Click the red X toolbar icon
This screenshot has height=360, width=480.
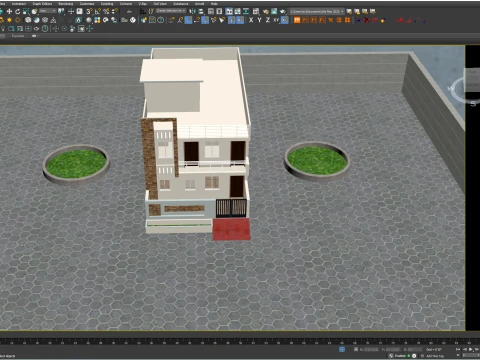pyautogui.click(x=367, y=20)
